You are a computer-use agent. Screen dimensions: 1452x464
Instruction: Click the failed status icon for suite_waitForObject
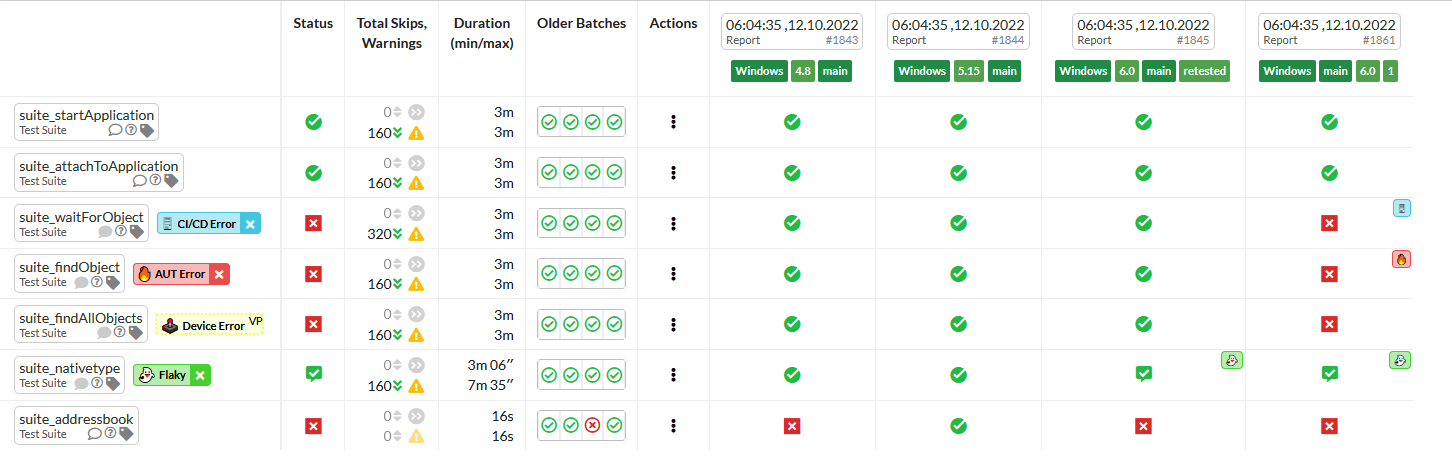coord(313,223)
